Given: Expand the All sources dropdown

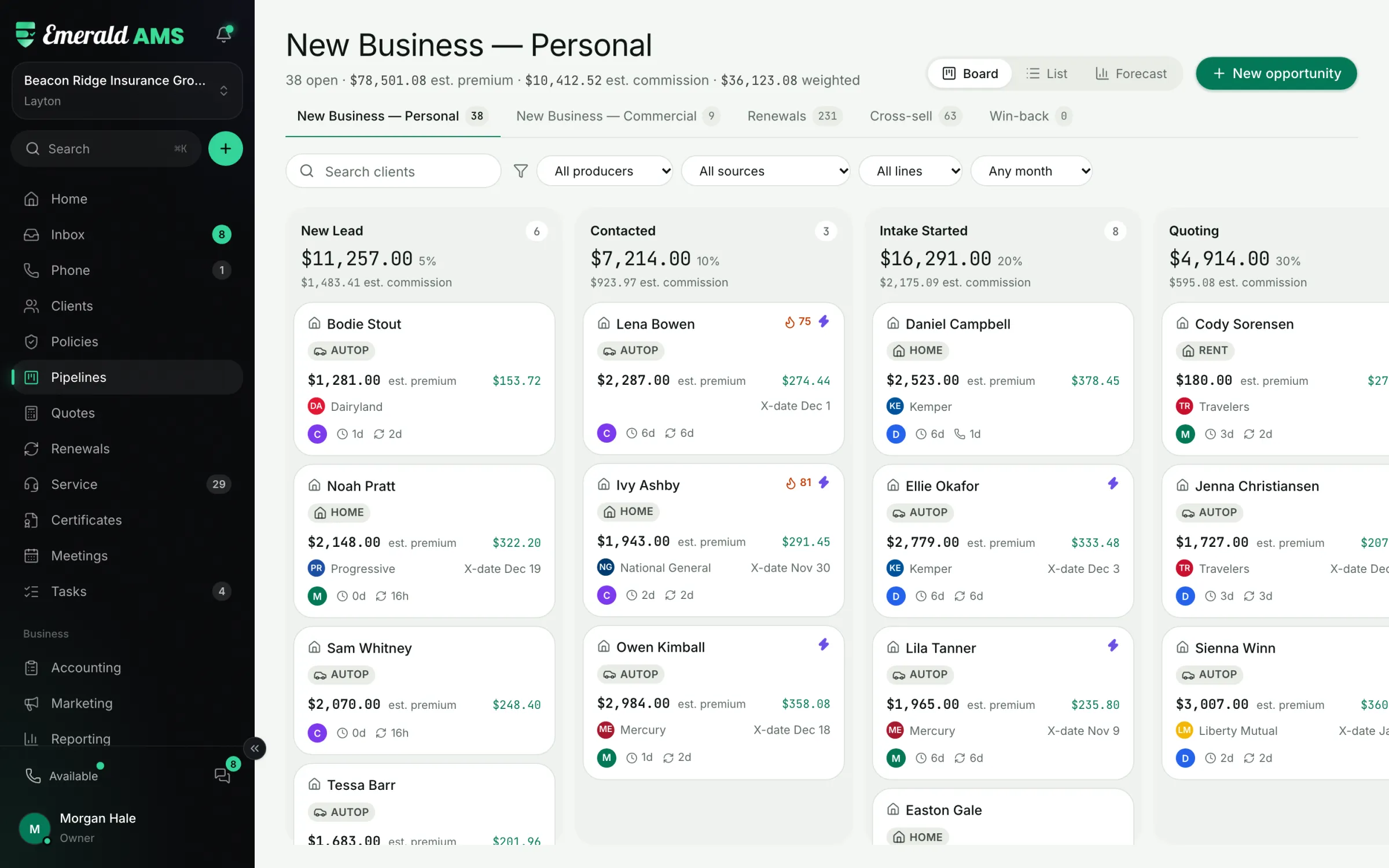Looking at the screenshot, I should coord(766,171).
